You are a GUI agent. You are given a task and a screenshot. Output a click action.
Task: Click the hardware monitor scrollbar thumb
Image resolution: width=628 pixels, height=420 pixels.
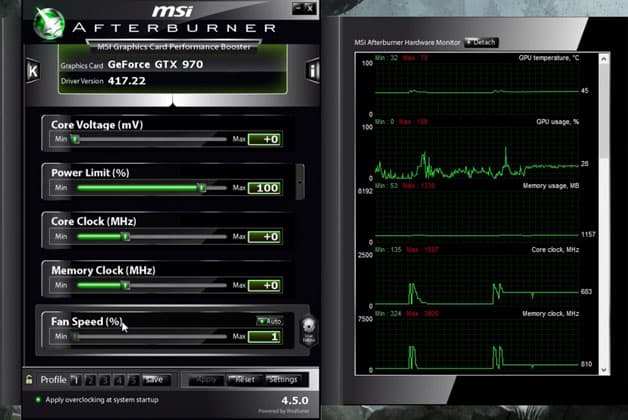(x=604, y=111)
